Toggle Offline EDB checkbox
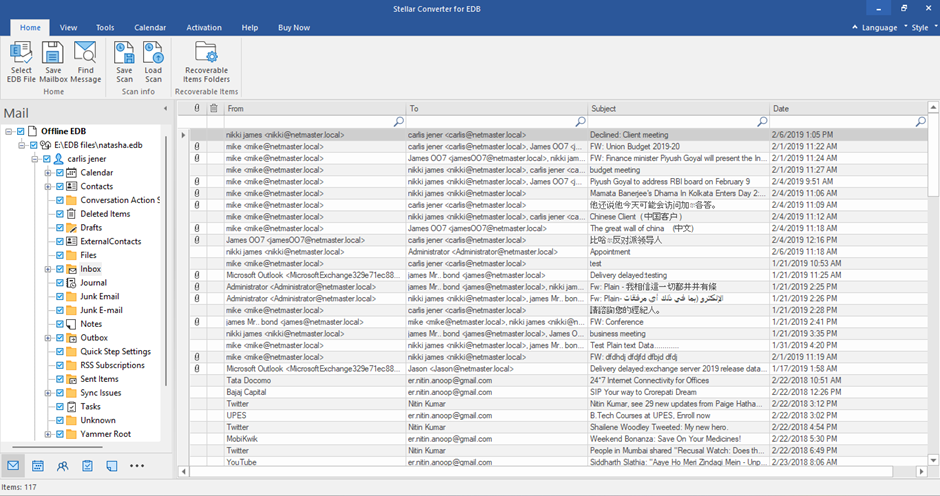Image resolution: width=940 pixels, height=496 pixels. coord(21,131)
